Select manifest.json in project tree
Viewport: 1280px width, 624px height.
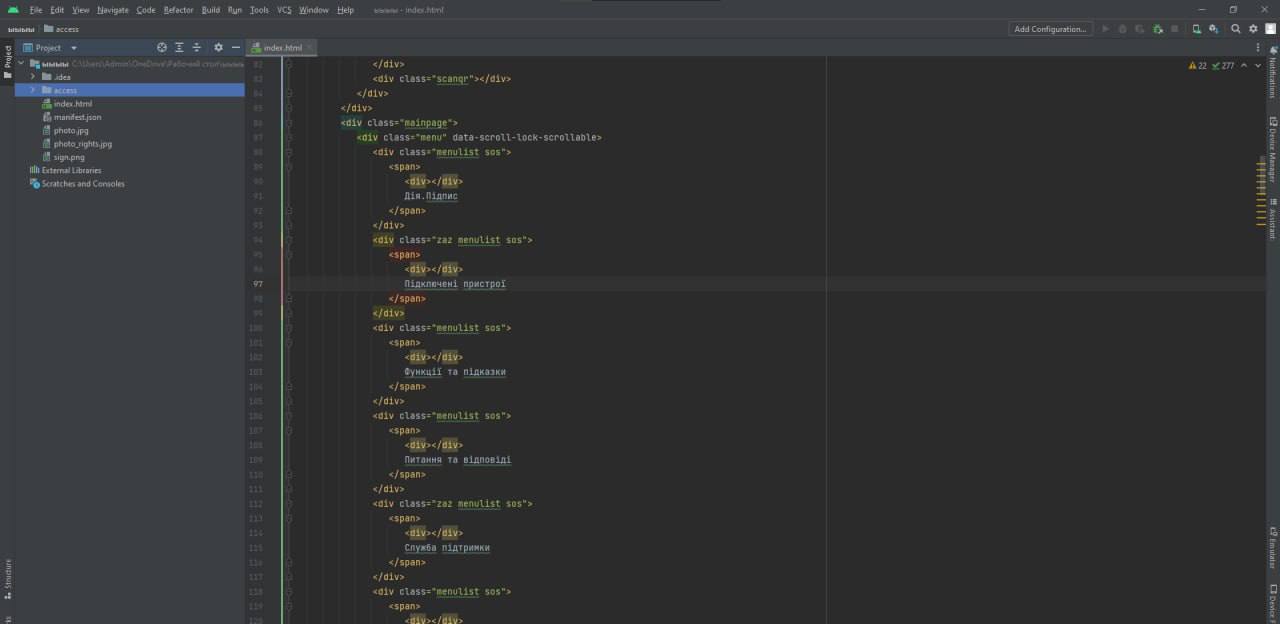(77, 117)
